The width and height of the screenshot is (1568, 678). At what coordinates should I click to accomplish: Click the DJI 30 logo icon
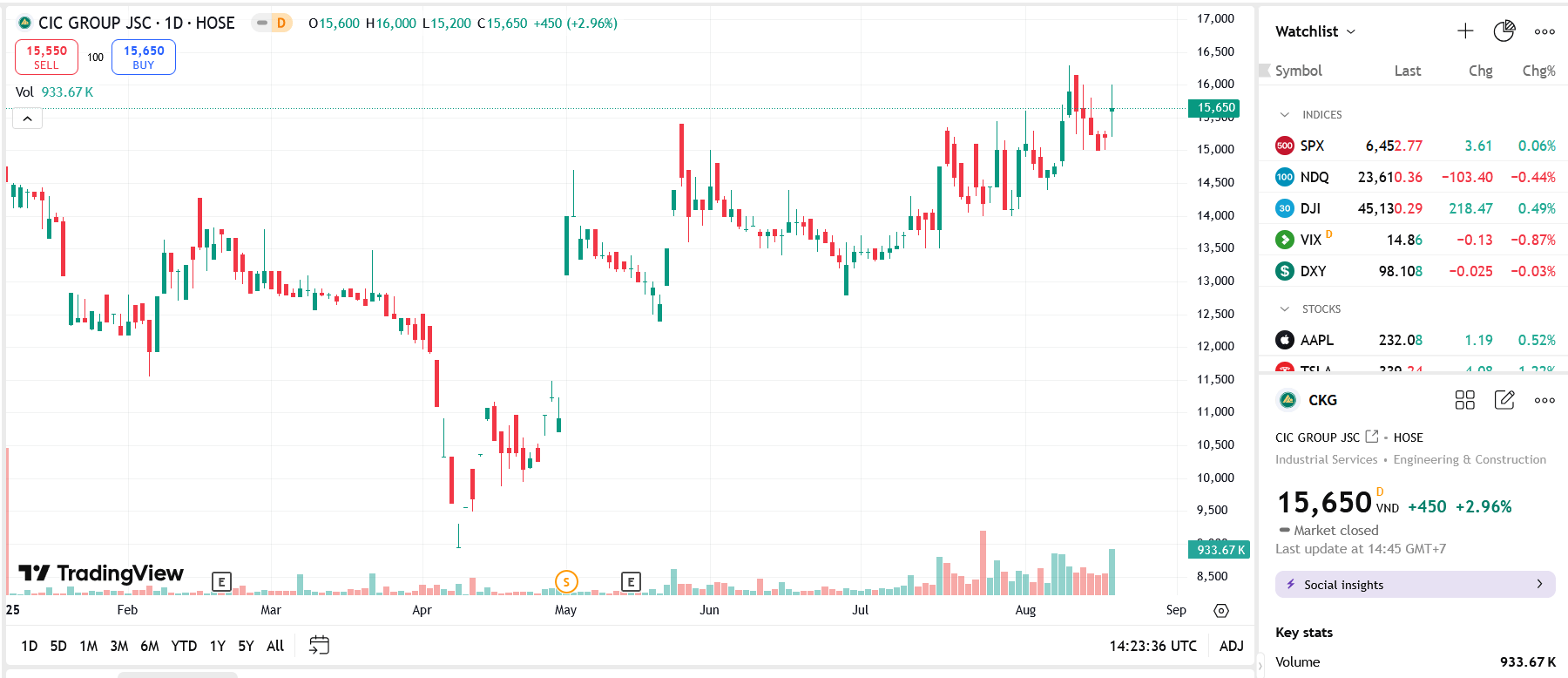[1284, 208]
